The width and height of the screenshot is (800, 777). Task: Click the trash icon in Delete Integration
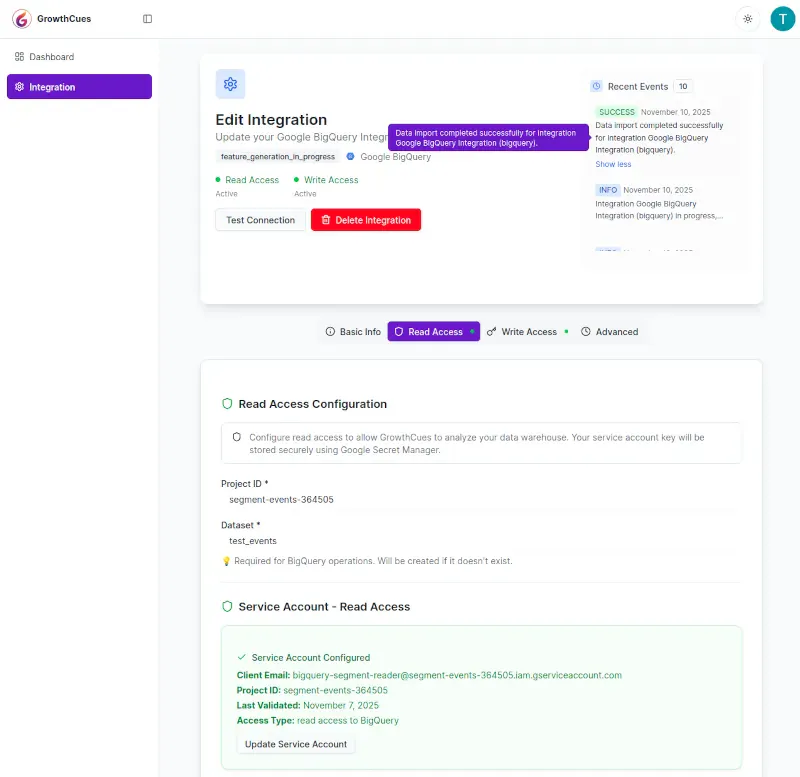pos(326,220)
